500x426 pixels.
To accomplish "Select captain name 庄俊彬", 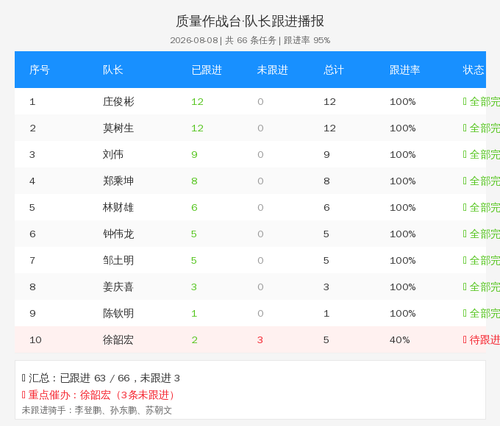I will click(x=118, y=102).
